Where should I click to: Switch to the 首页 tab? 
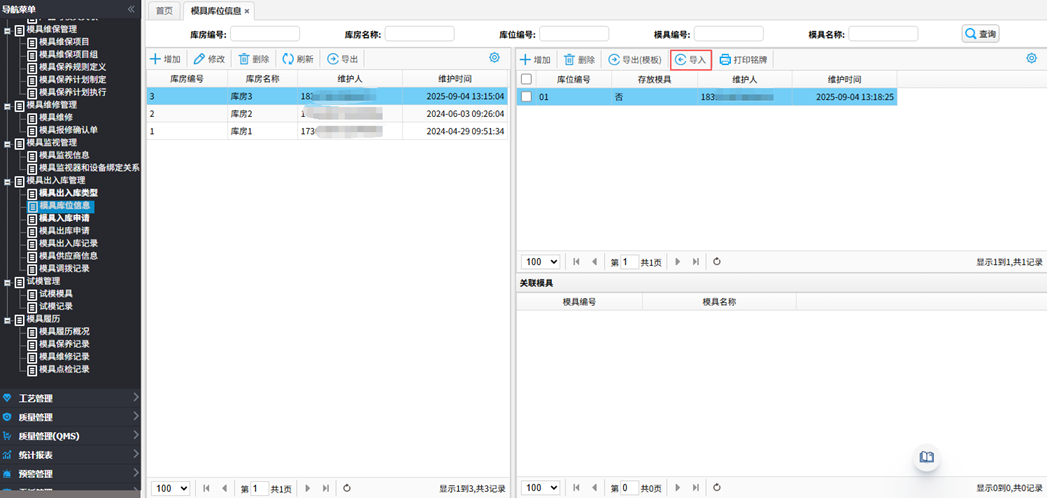tap(163, 10)
